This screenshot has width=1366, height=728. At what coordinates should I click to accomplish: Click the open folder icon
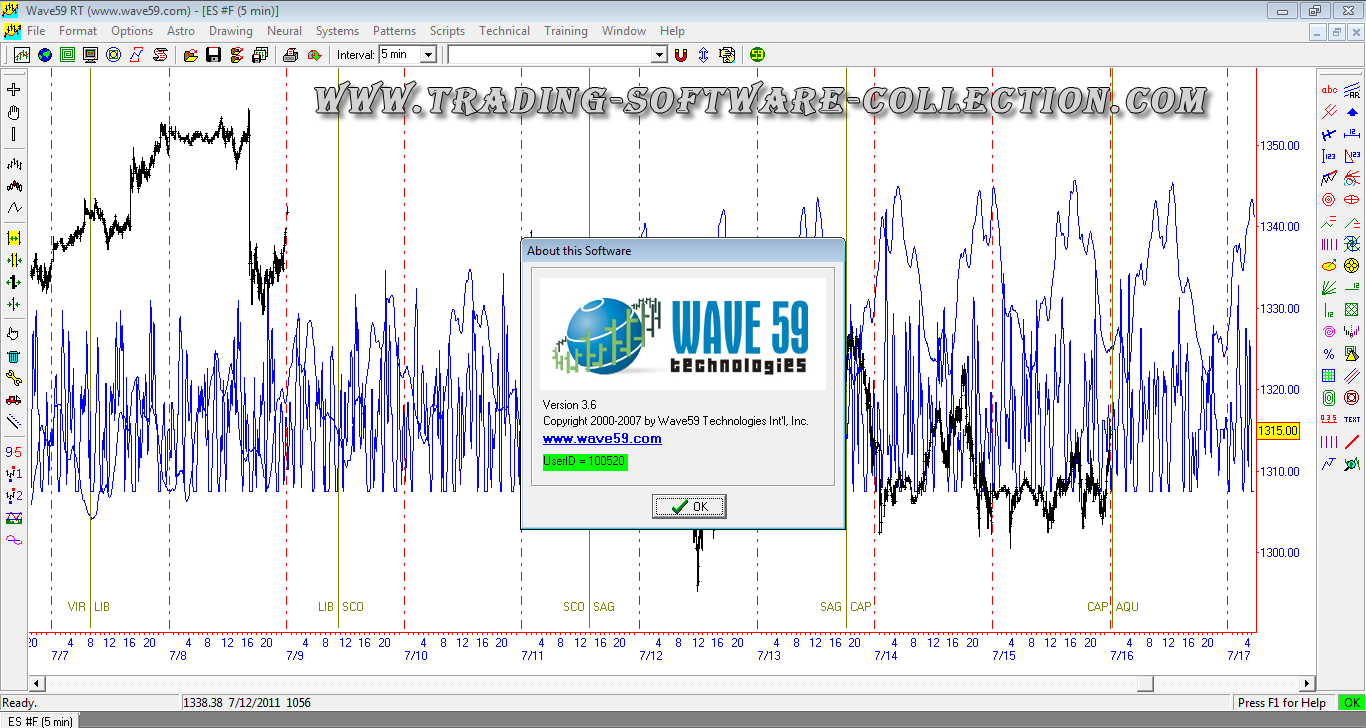coord(190,55)
